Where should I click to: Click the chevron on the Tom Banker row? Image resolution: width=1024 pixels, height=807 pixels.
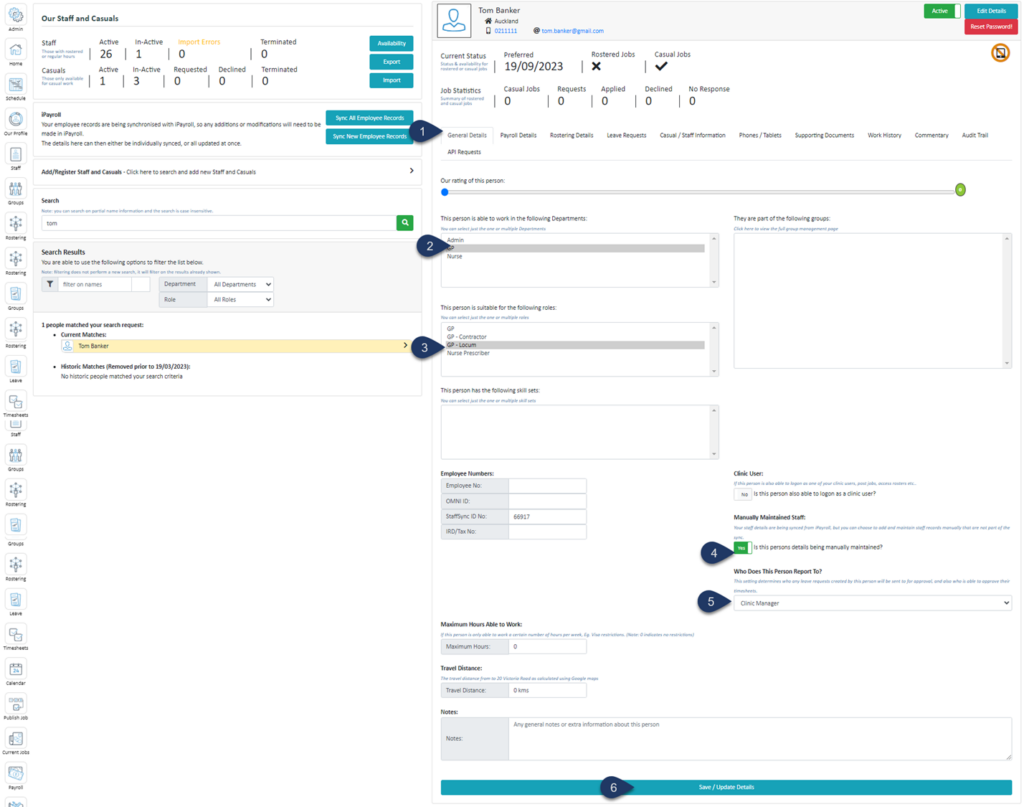[406, 345]
